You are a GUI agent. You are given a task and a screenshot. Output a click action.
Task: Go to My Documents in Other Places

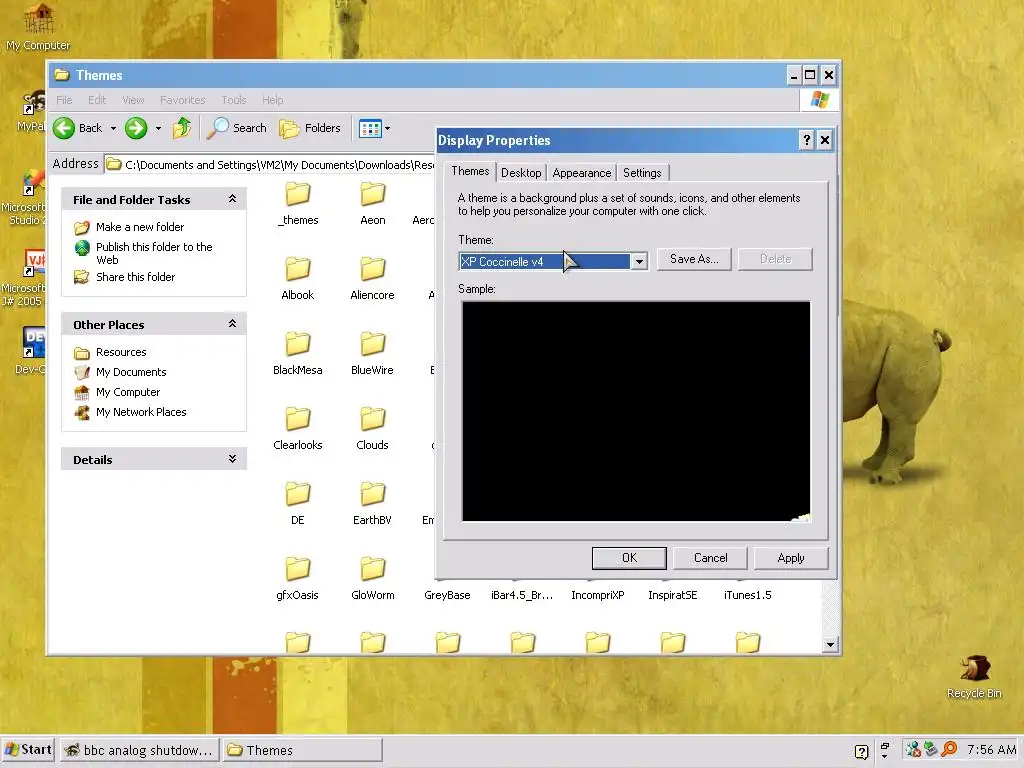click(131, 372)
